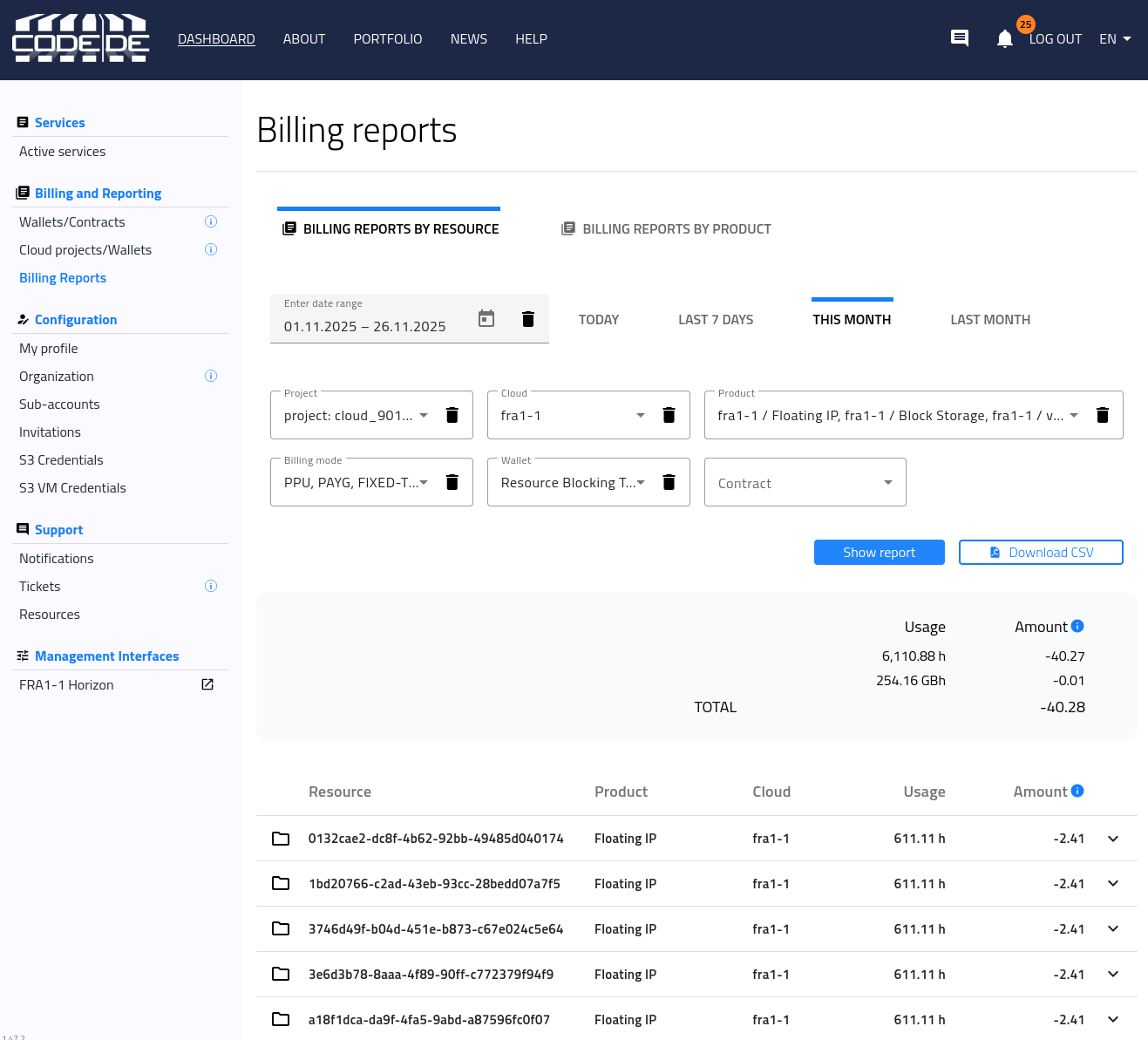The image size is (1148, 1040).
Task: Open the Contract dropdown
Action: (x=805, y=483)
